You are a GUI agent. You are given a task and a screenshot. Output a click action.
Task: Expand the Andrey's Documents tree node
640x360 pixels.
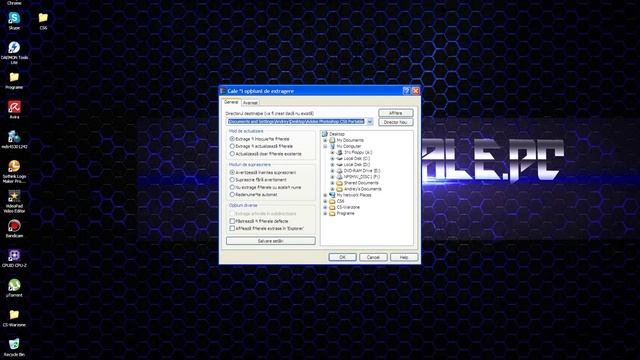[332, 189]
